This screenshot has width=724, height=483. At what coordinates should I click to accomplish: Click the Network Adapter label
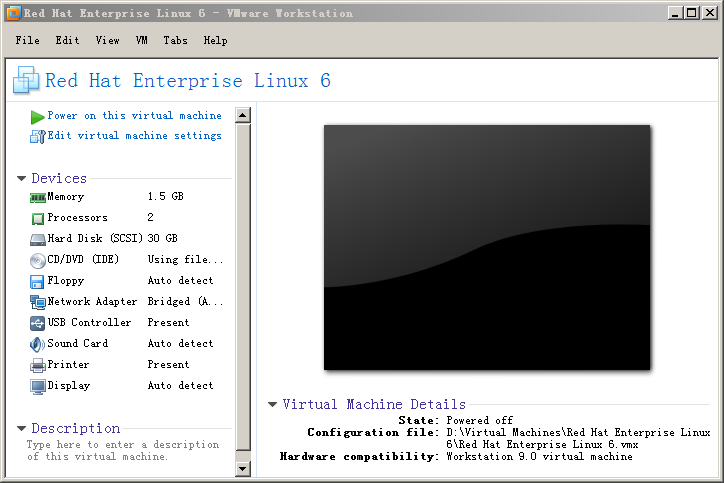point(92,302)
